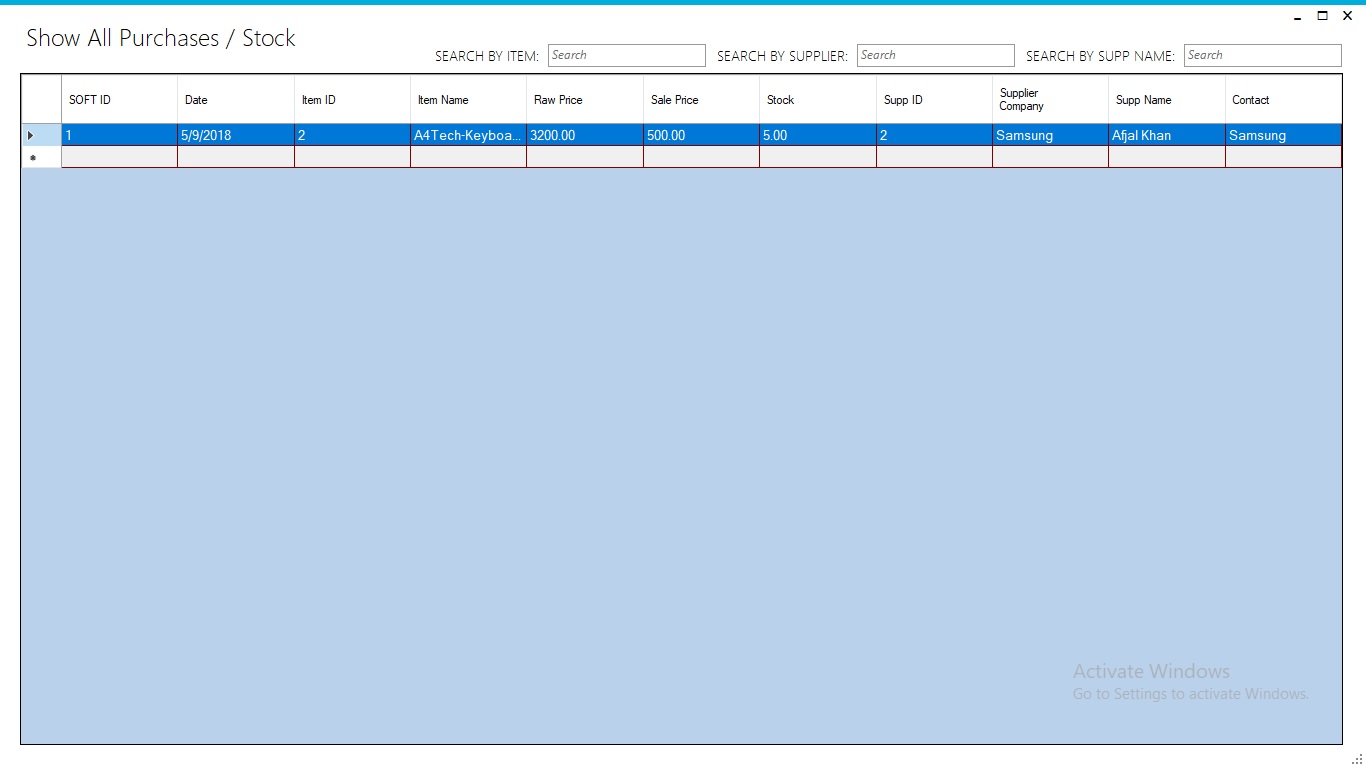Focus the Search by Item field
Screen dimensions: 1366x768
pos(626,56)
